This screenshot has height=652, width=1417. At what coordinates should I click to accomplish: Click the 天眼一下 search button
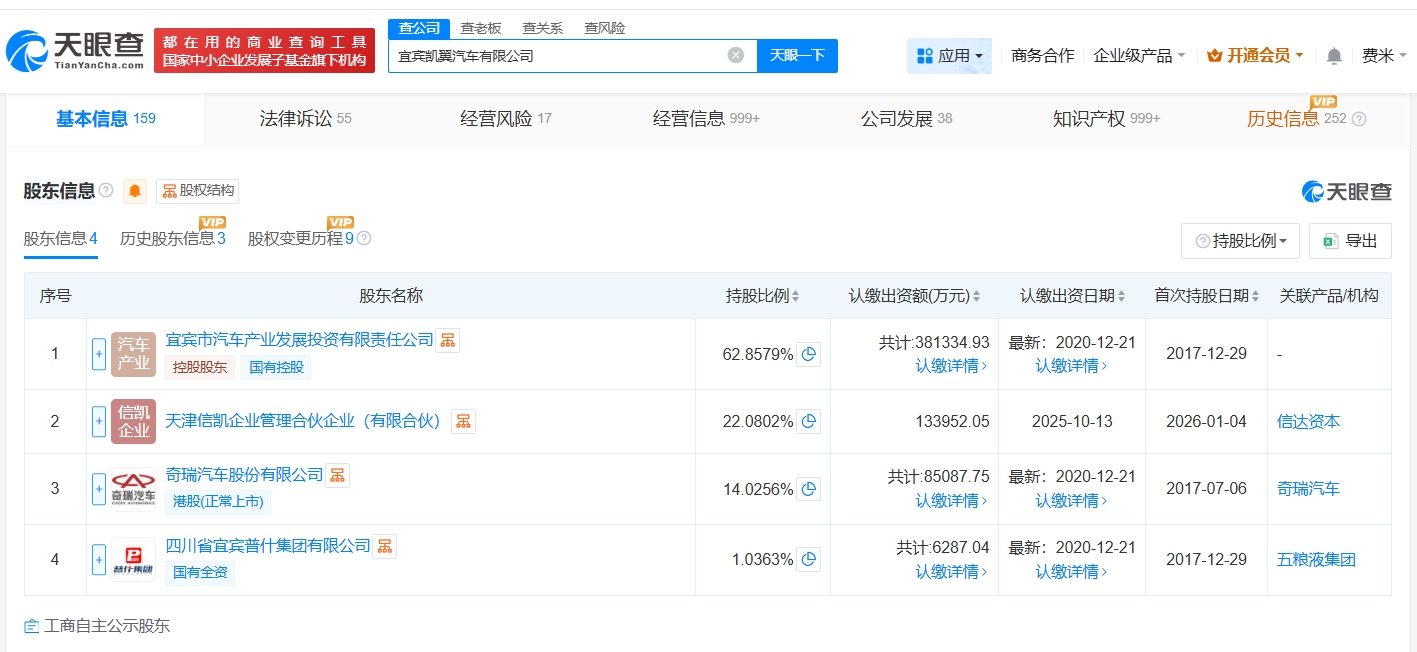[797, 56]
